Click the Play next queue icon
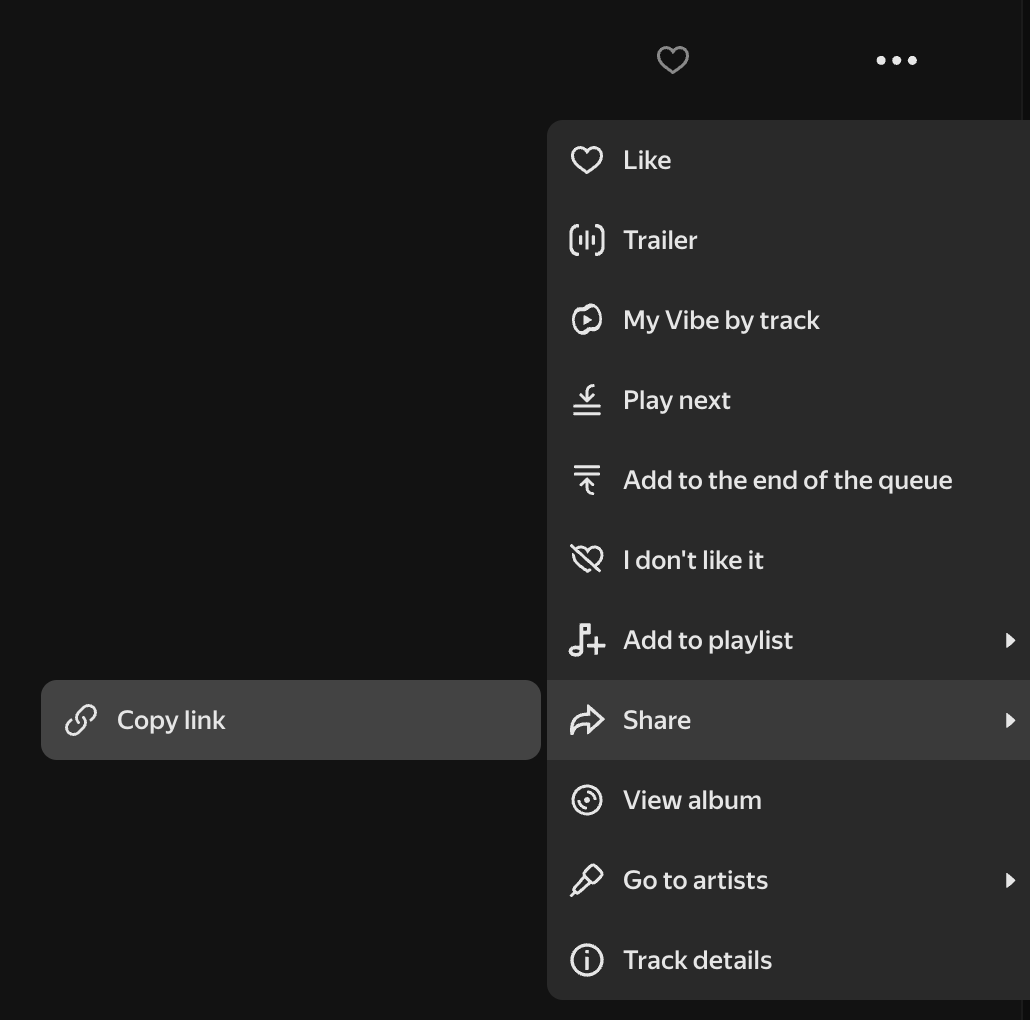 [587, 400]
